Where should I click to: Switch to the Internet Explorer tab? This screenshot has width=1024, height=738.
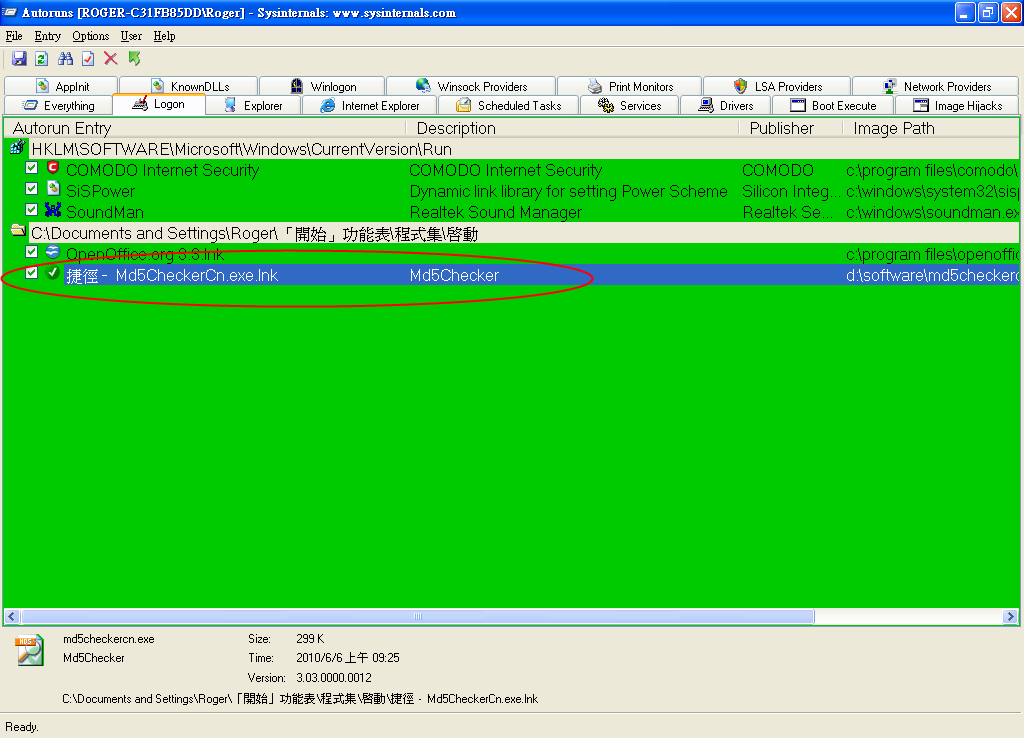(x=370, y=105)
